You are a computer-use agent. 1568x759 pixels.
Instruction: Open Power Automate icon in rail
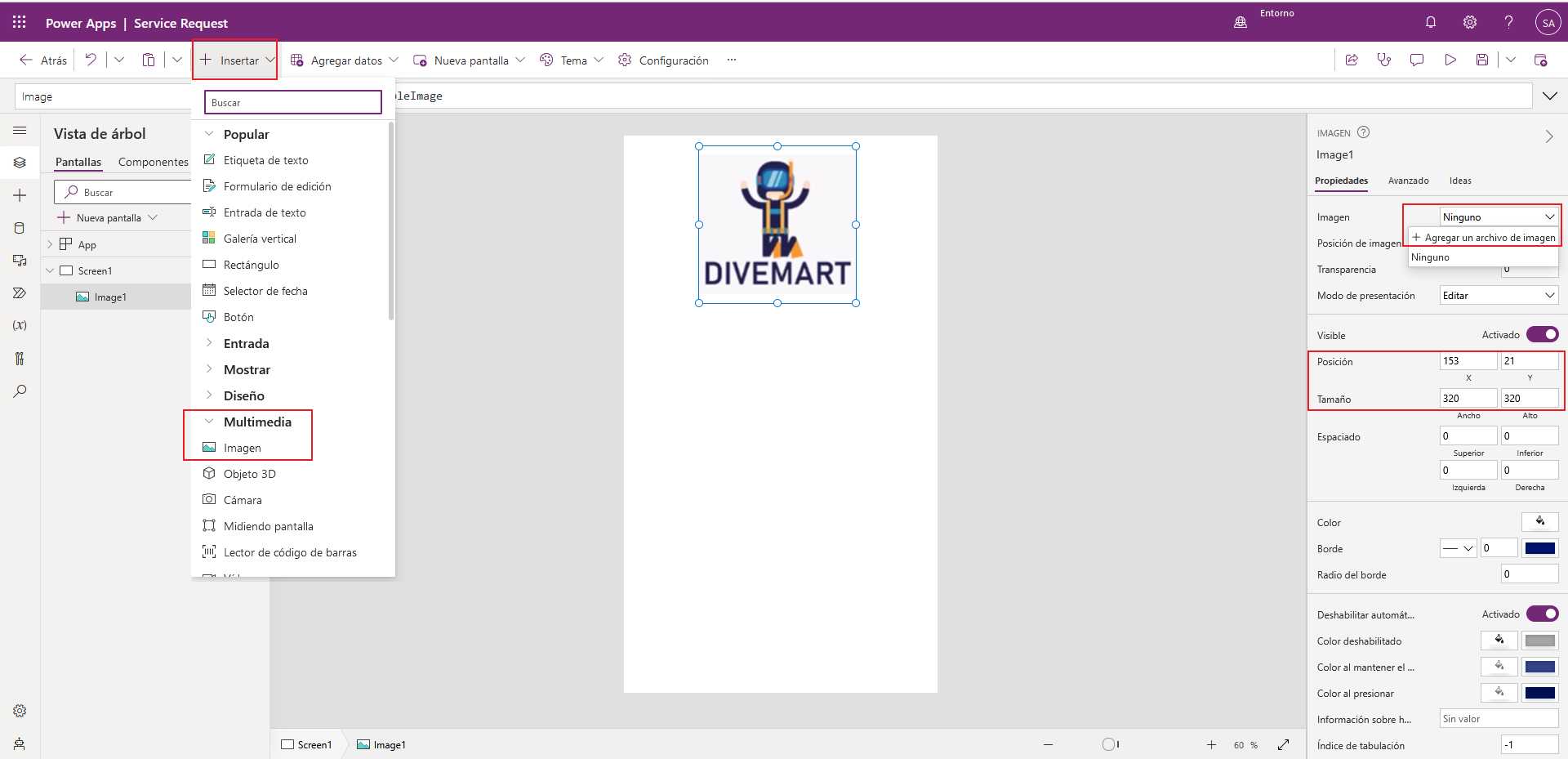pos(20,292)
